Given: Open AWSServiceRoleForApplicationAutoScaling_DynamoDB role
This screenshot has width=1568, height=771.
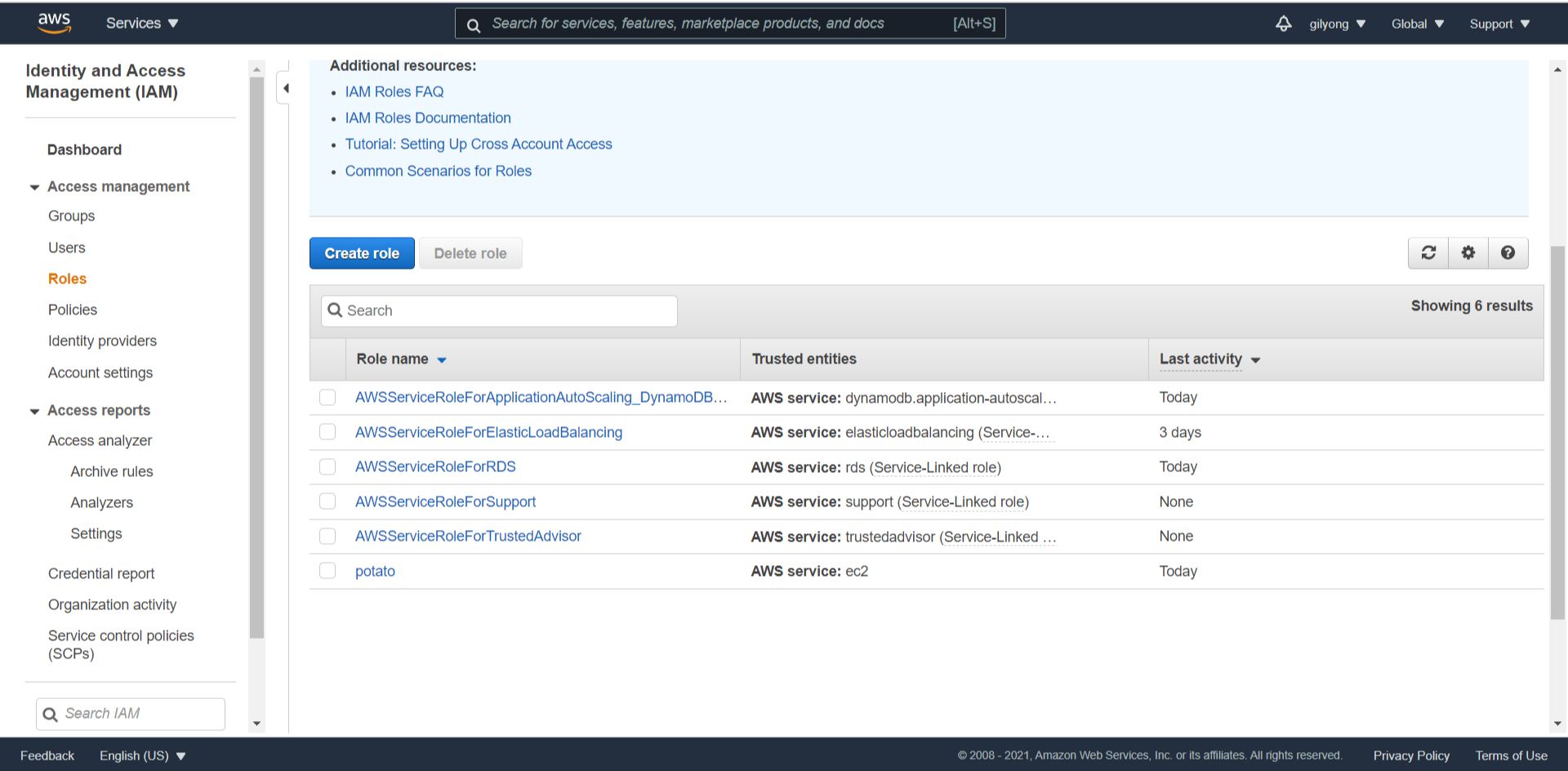Looking at the screenshot, I should click(541, 397).
